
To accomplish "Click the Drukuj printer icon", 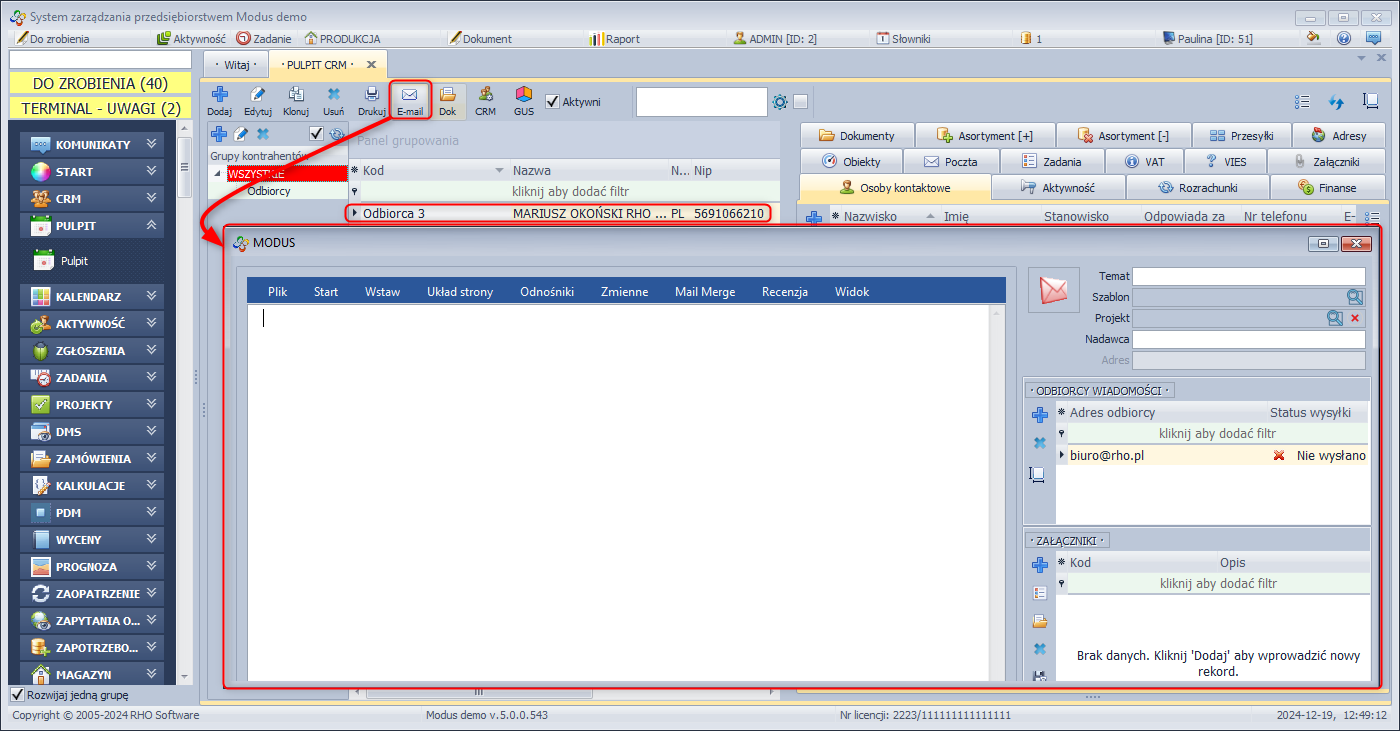I will [x=371, y=100].
